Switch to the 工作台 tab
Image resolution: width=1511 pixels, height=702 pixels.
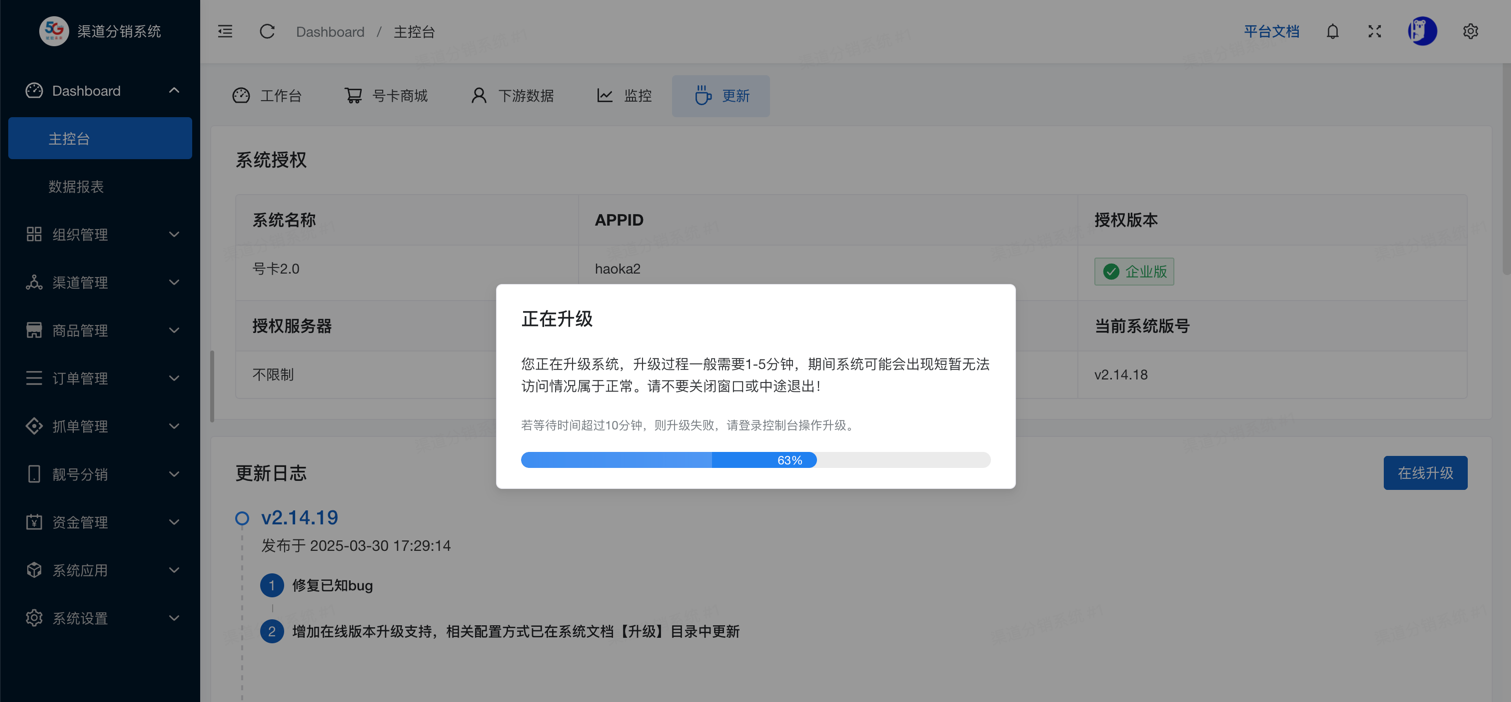tap(267, 96)
